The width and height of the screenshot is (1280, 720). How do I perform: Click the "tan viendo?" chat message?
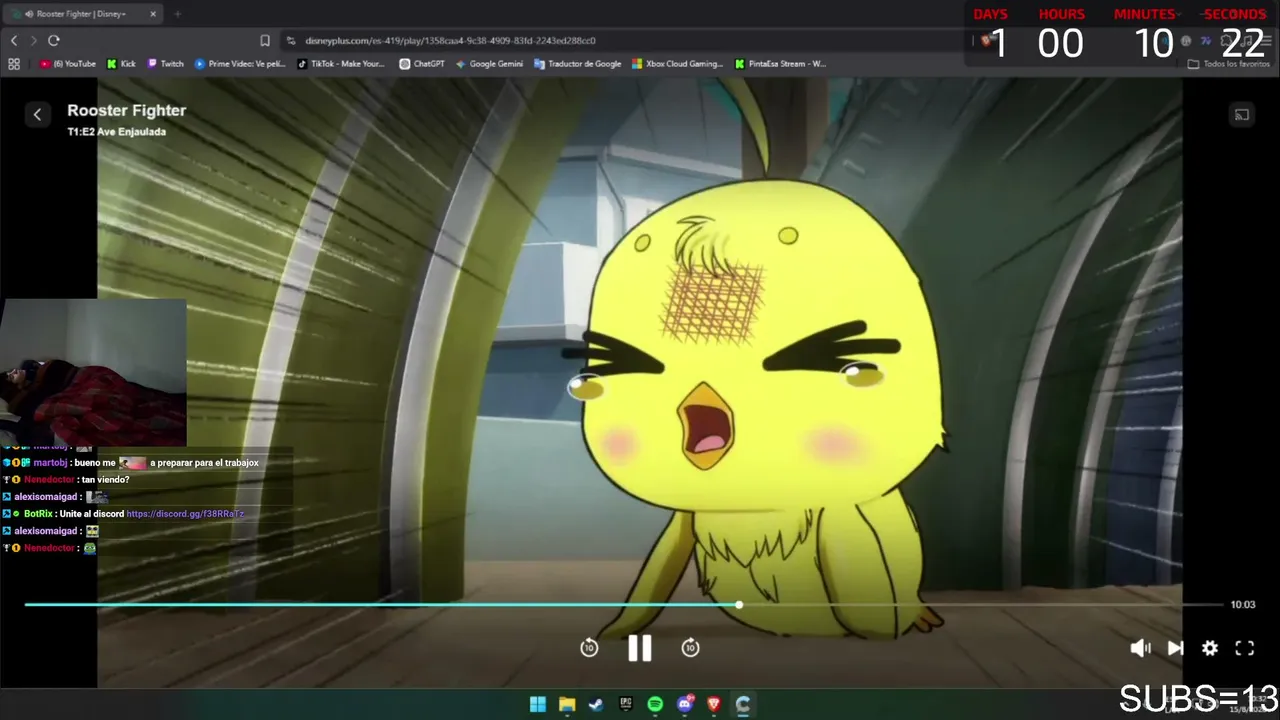coord(104,480)
